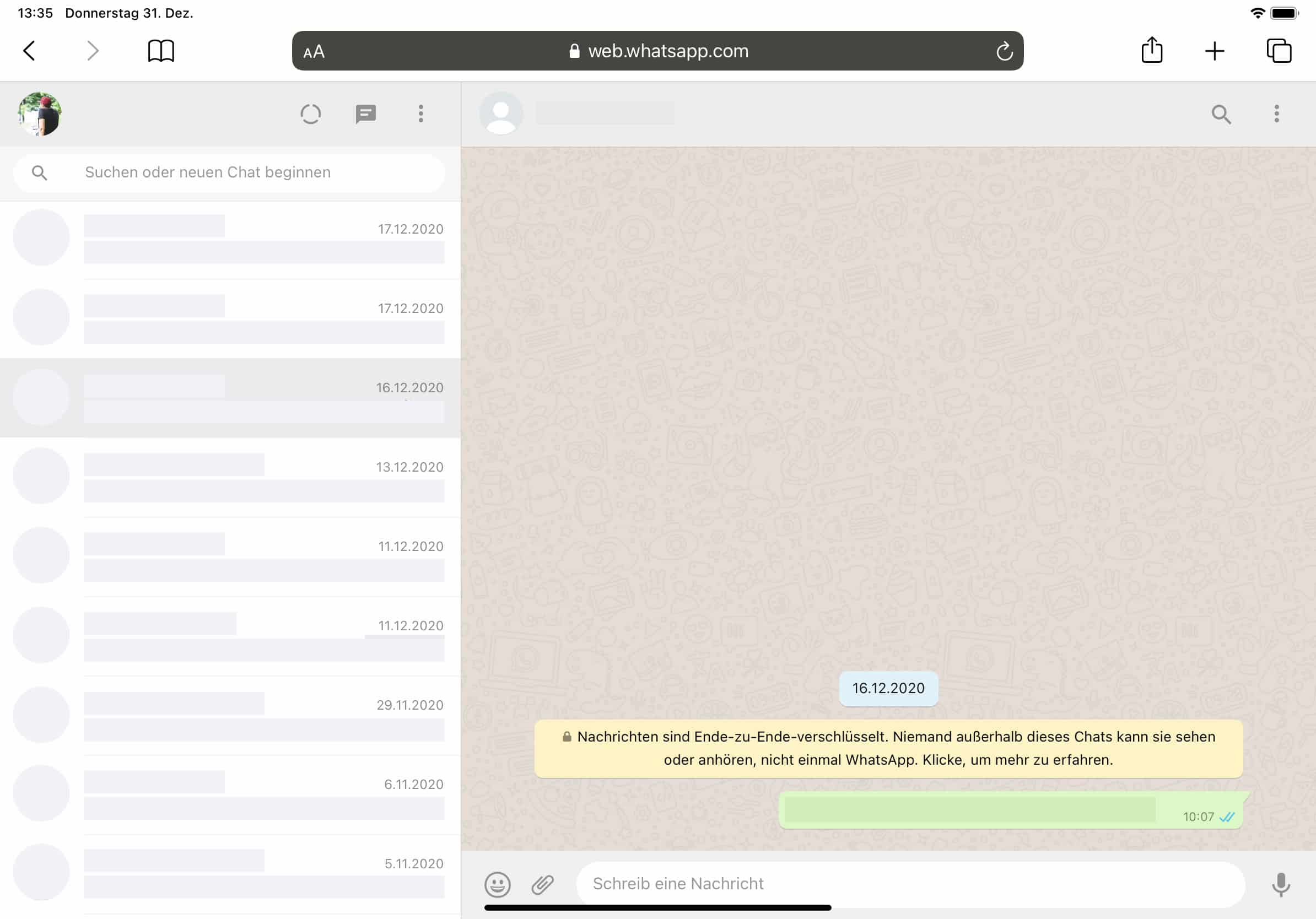Select the chat dated 16.12.2020

click(x=230, y=398)
